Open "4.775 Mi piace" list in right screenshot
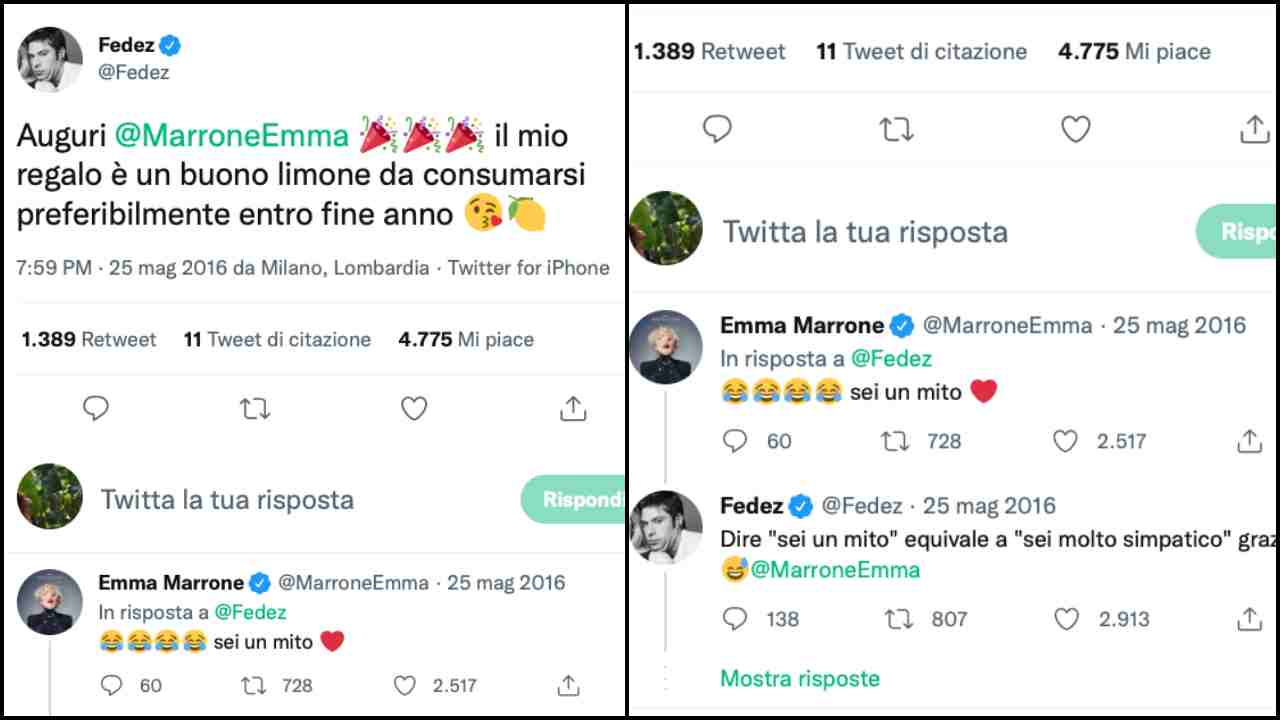1280x720 pixels. [x=1134, y=52]
